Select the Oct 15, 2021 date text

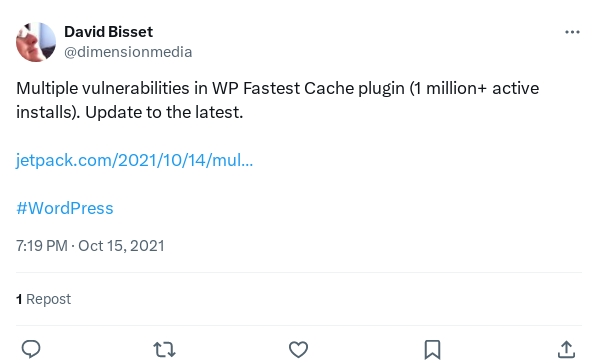point(121,246)
